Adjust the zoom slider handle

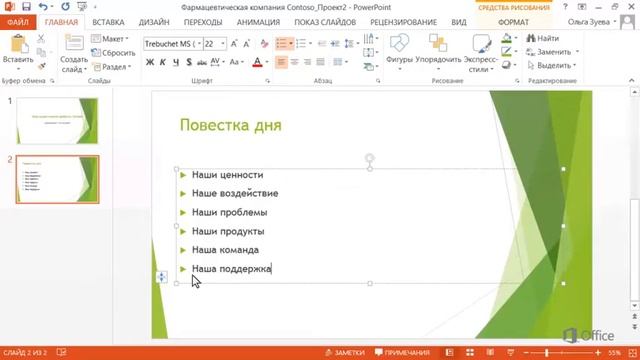547,352
